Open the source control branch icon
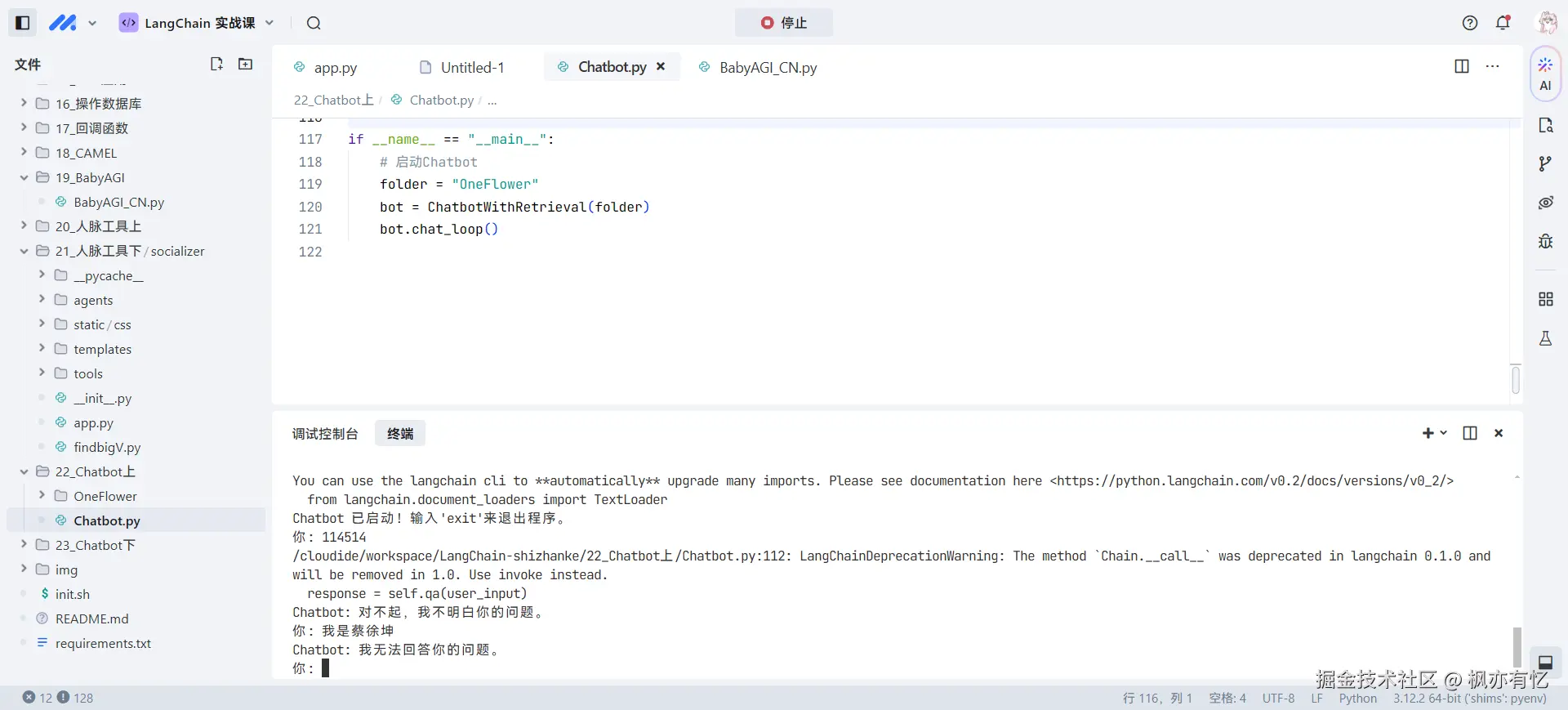Viewport: 1568px width, 710px height. pyautogui.click(x=1545, y=164)
